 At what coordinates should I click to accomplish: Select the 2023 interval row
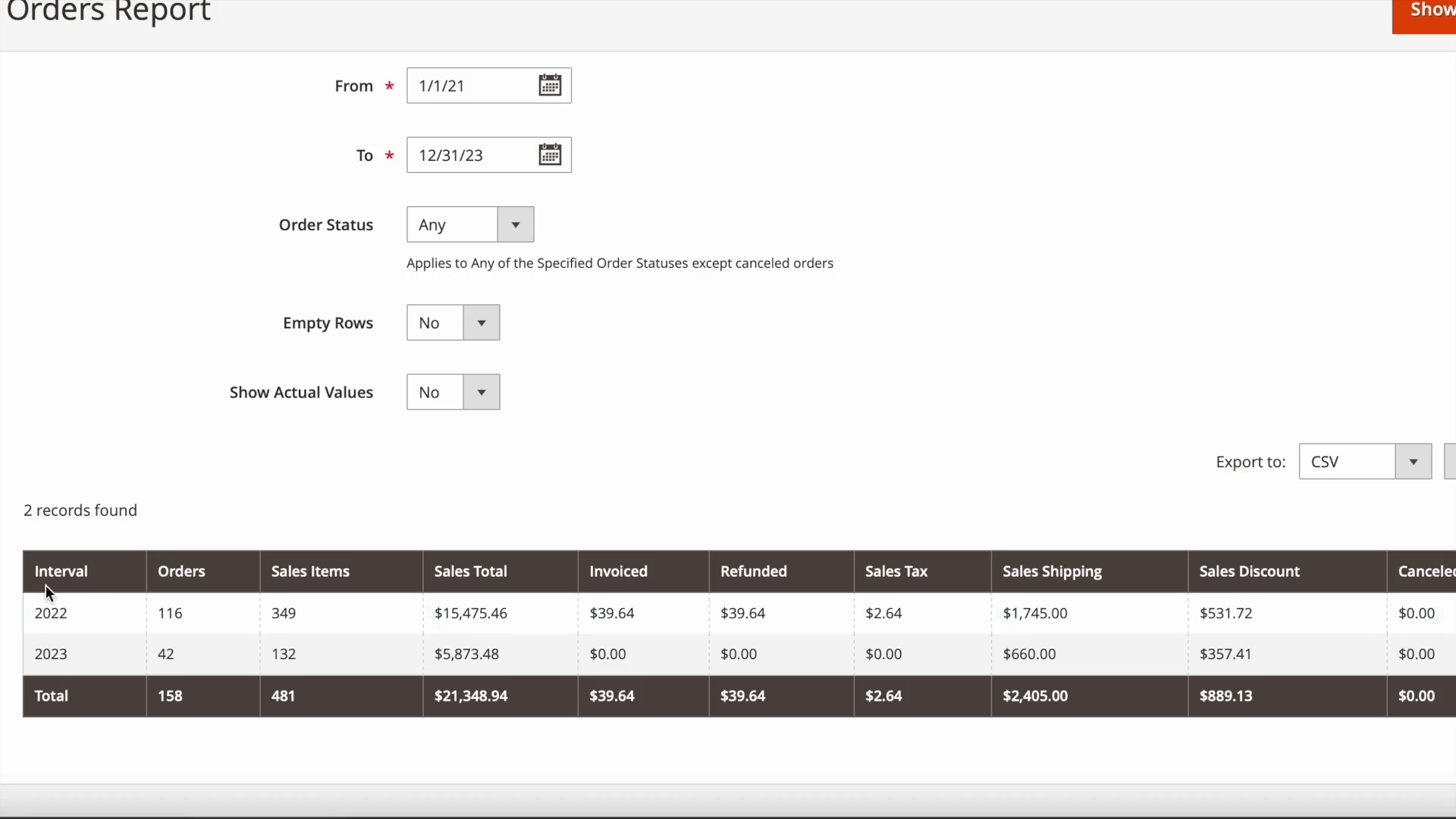[51, 654]
